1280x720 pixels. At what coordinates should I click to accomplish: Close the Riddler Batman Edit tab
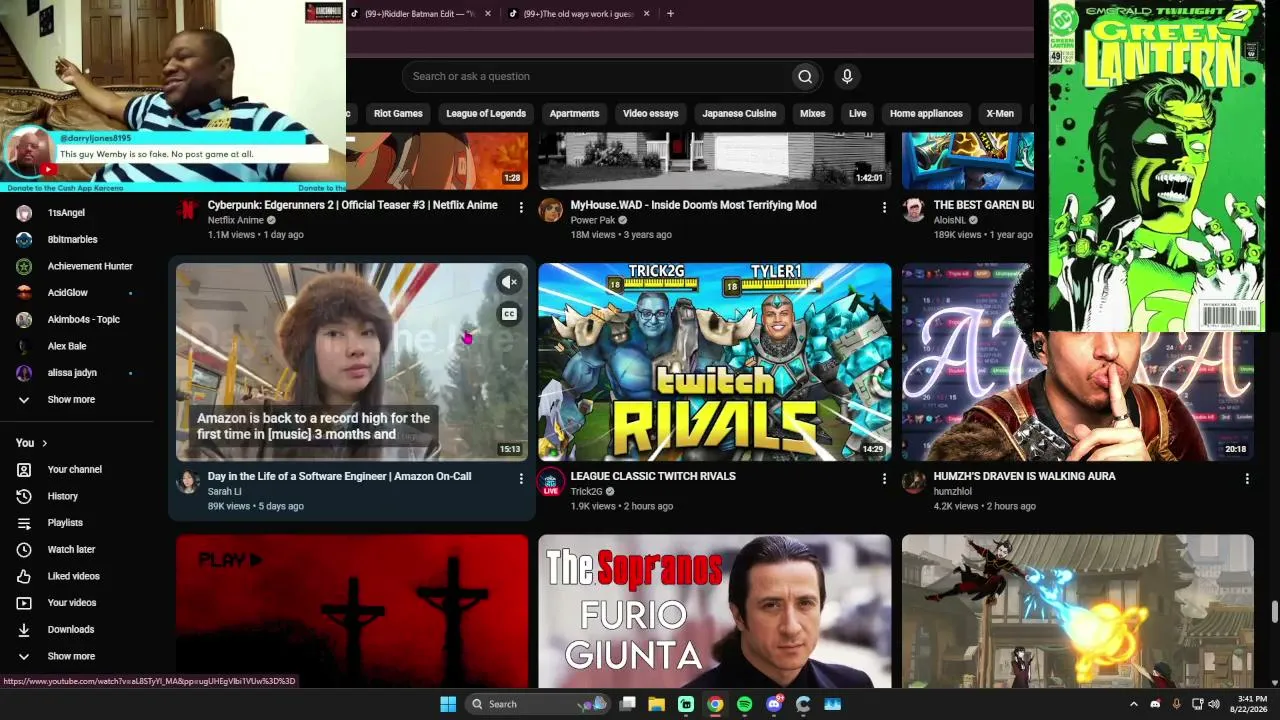tap(488, 14)
